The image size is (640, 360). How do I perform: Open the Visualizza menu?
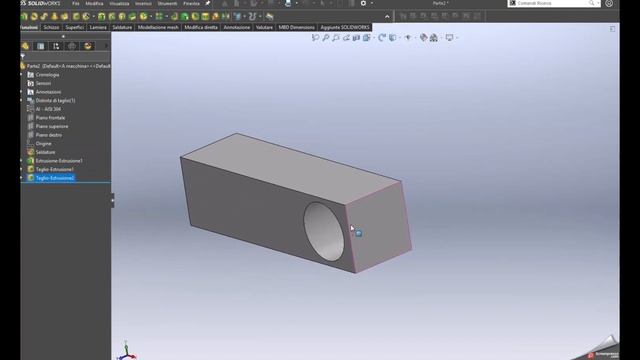pos(119,3)
